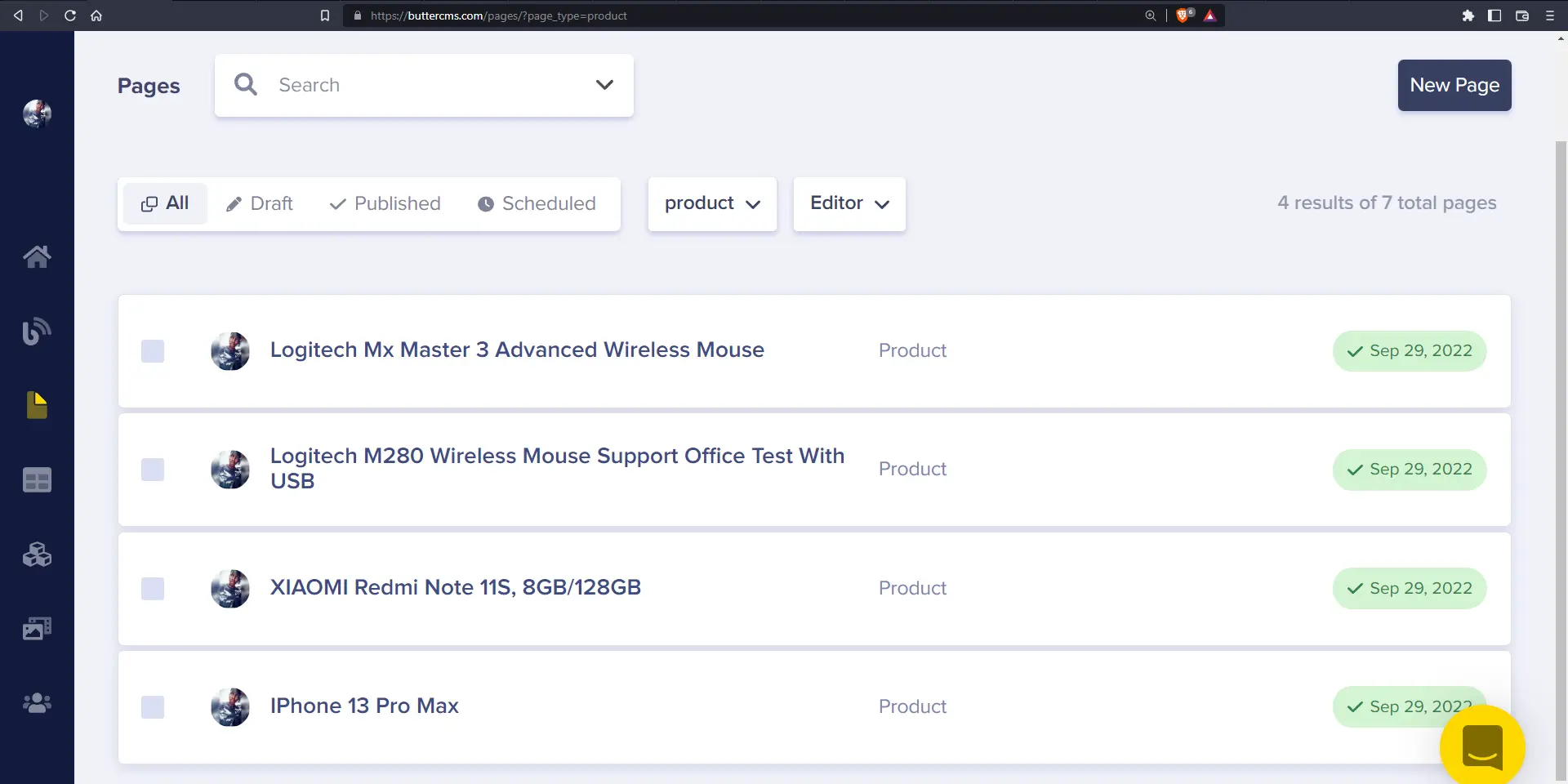Click the Brave rewards triangle icon
The image size is (1568, 784).
(1210, 16)
